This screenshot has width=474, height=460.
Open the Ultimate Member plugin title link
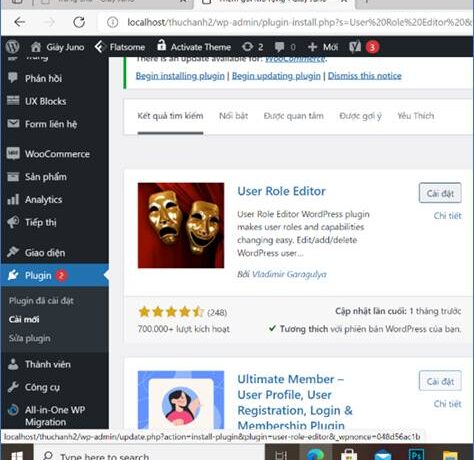[295, 402]
